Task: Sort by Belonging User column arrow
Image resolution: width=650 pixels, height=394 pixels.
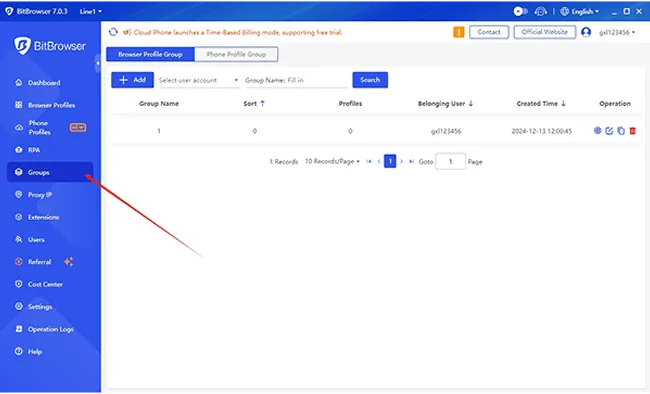Action: point(471,103)
